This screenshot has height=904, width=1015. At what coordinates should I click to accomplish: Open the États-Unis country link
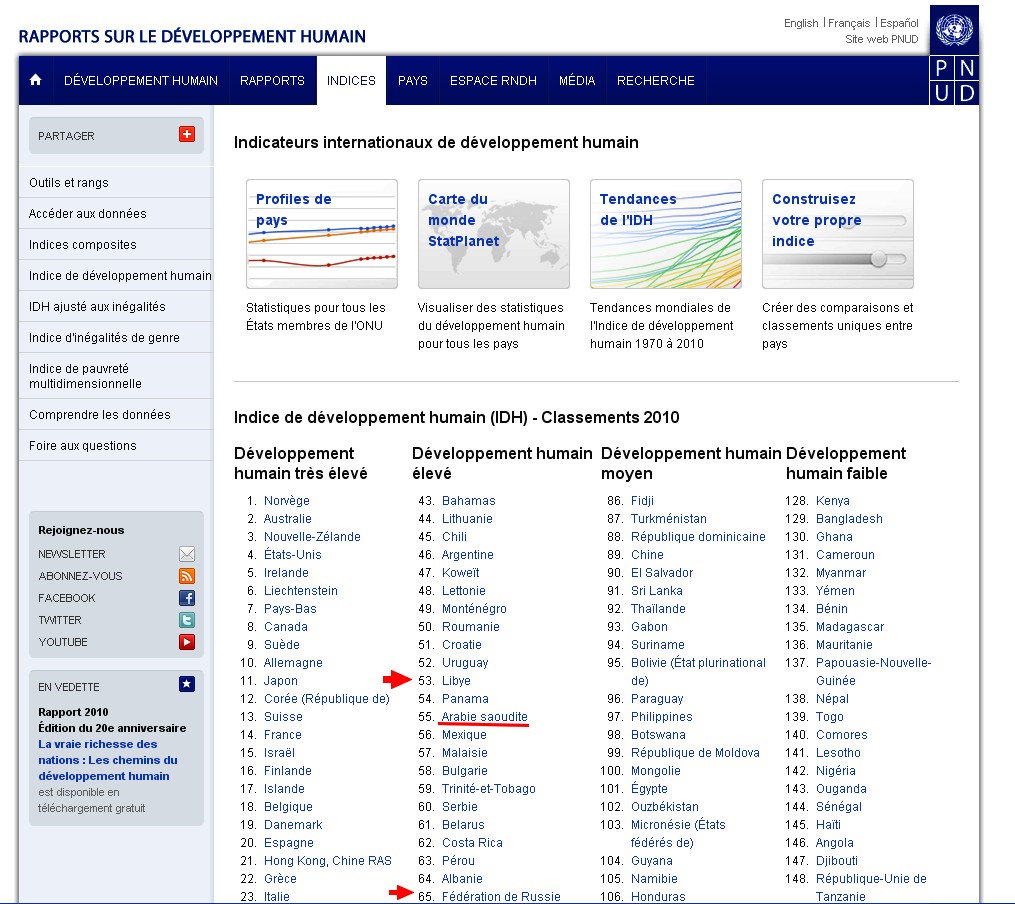click(293, 555)
